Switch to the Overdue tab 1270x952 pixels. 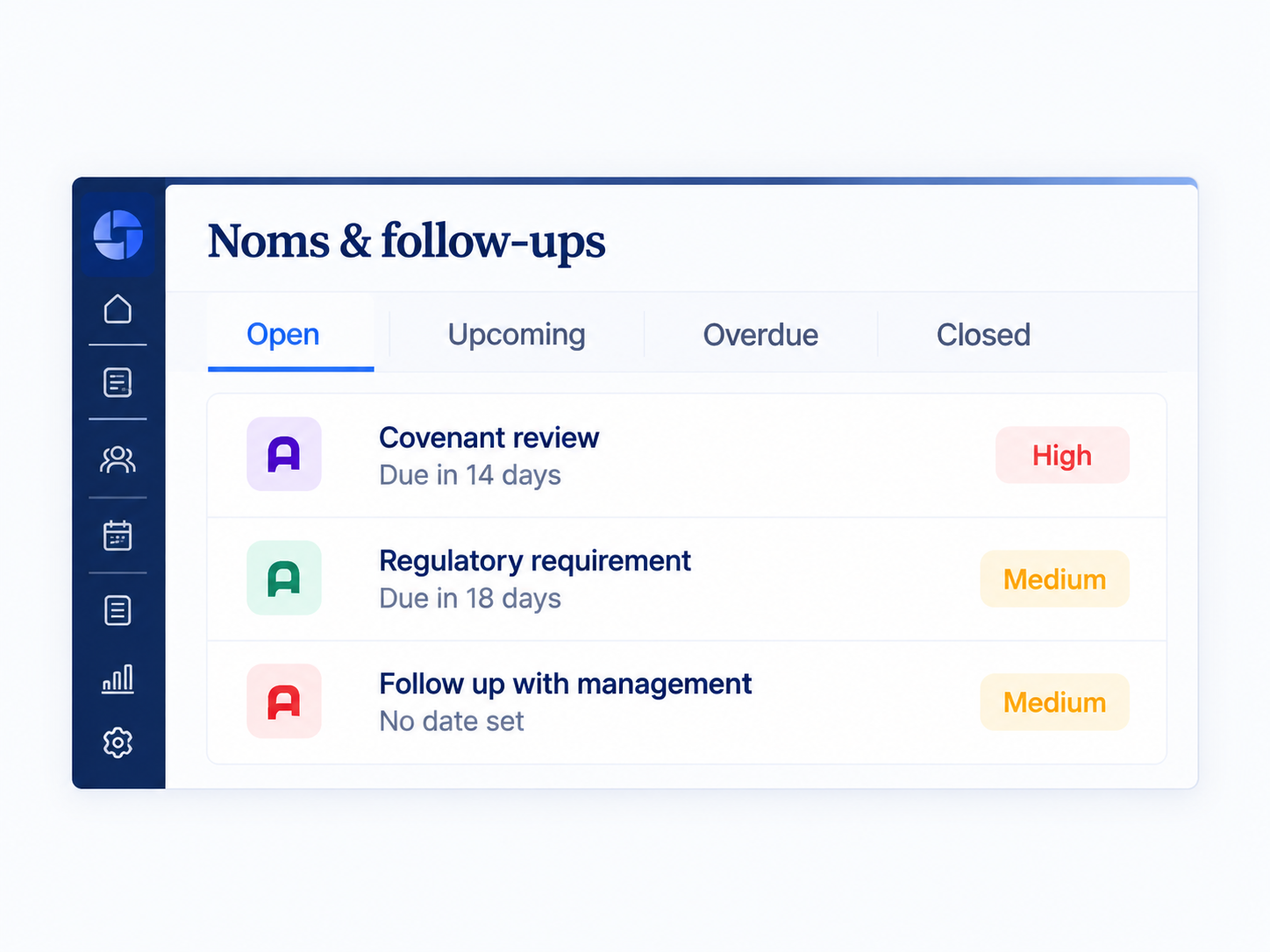pyautogui.click(x=760, y=335)
